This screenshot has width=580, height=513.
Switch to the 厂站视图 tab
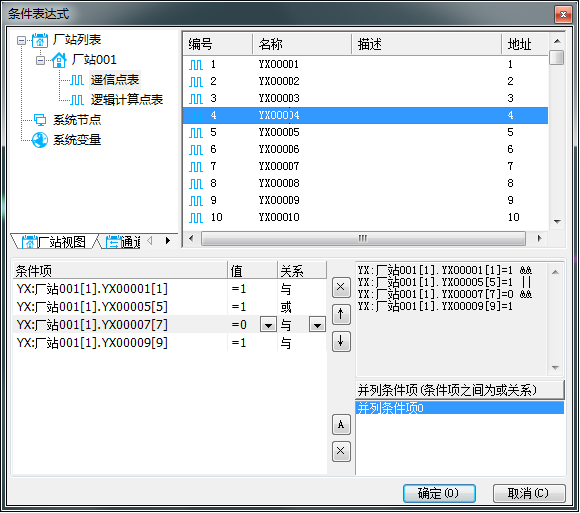54,242
